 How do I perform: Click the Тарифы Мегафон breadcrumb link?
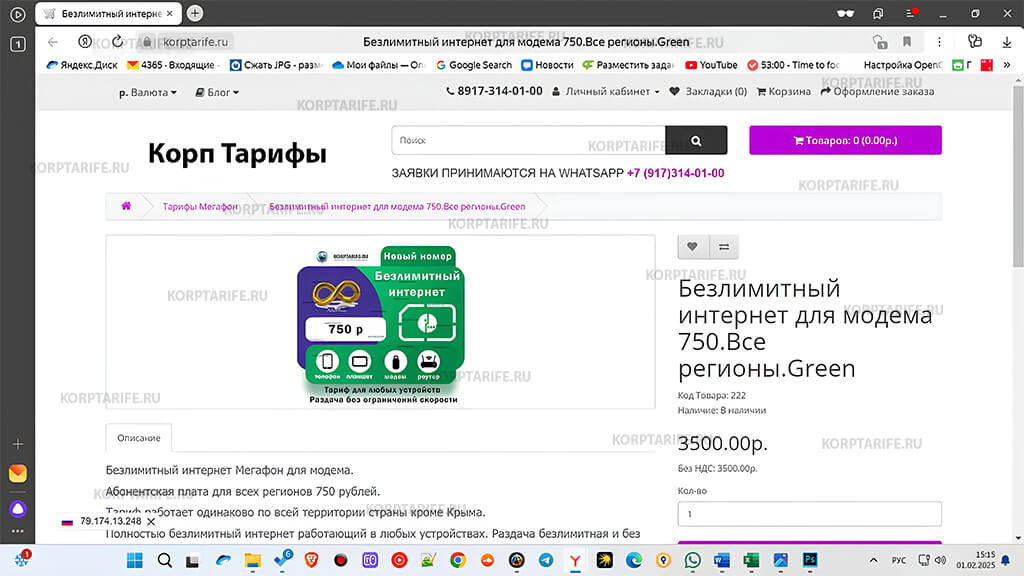[200, 206]
